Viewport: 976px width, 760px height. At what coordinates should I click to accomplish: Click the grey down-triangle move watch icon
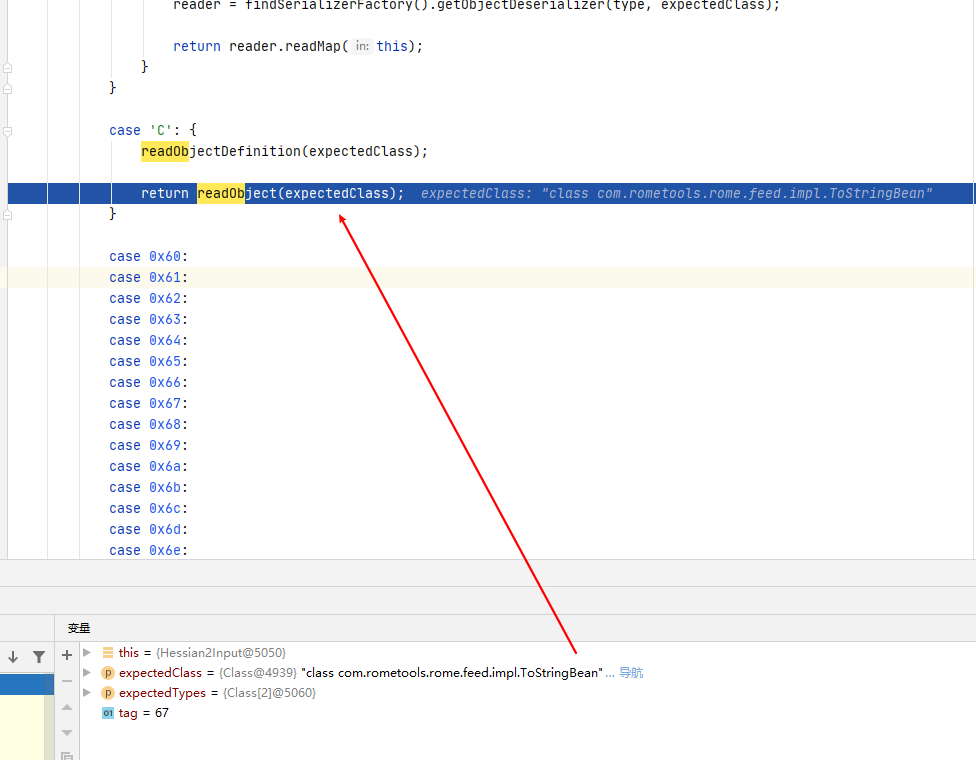67,733
